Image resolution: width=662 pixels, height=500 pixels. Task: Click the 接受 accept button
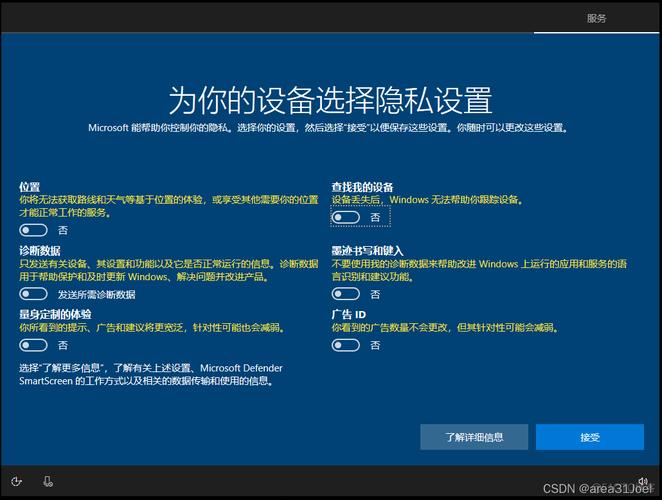[x=590, y=437]
